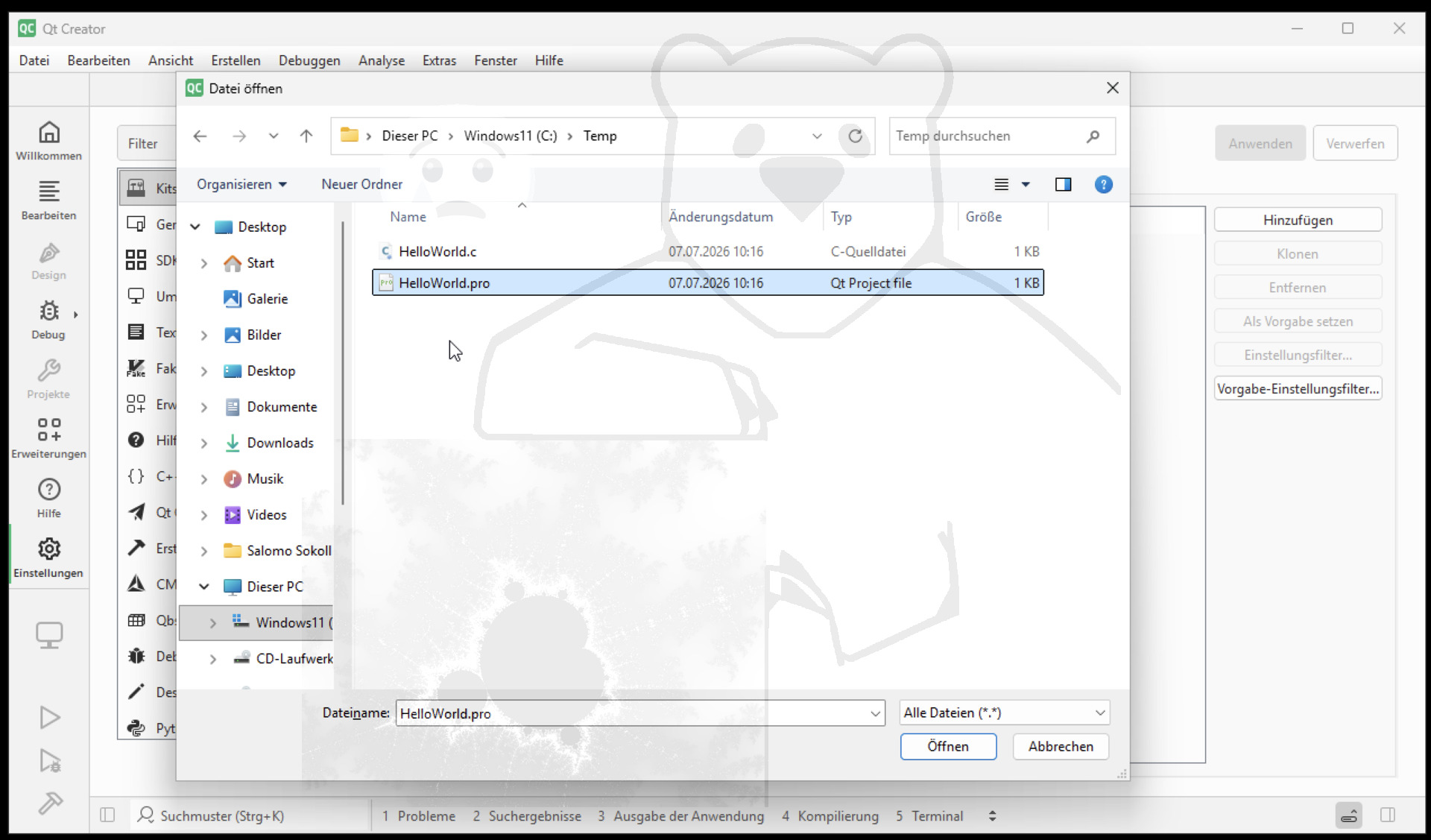Image resolution: width=1431 pixels, height=840 pixels.
Task: Open the Erstellen menu
Action: click(x=236, y=60)
